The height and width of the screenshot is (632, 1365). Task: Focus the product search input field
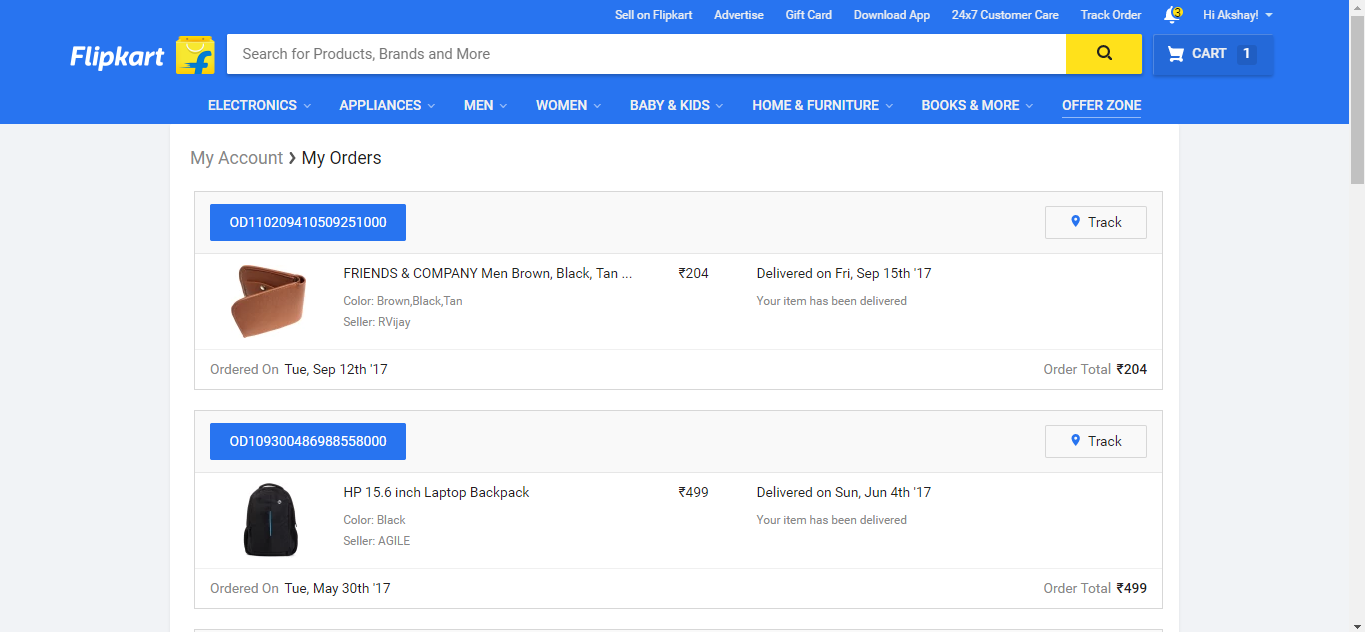(646, 54)
